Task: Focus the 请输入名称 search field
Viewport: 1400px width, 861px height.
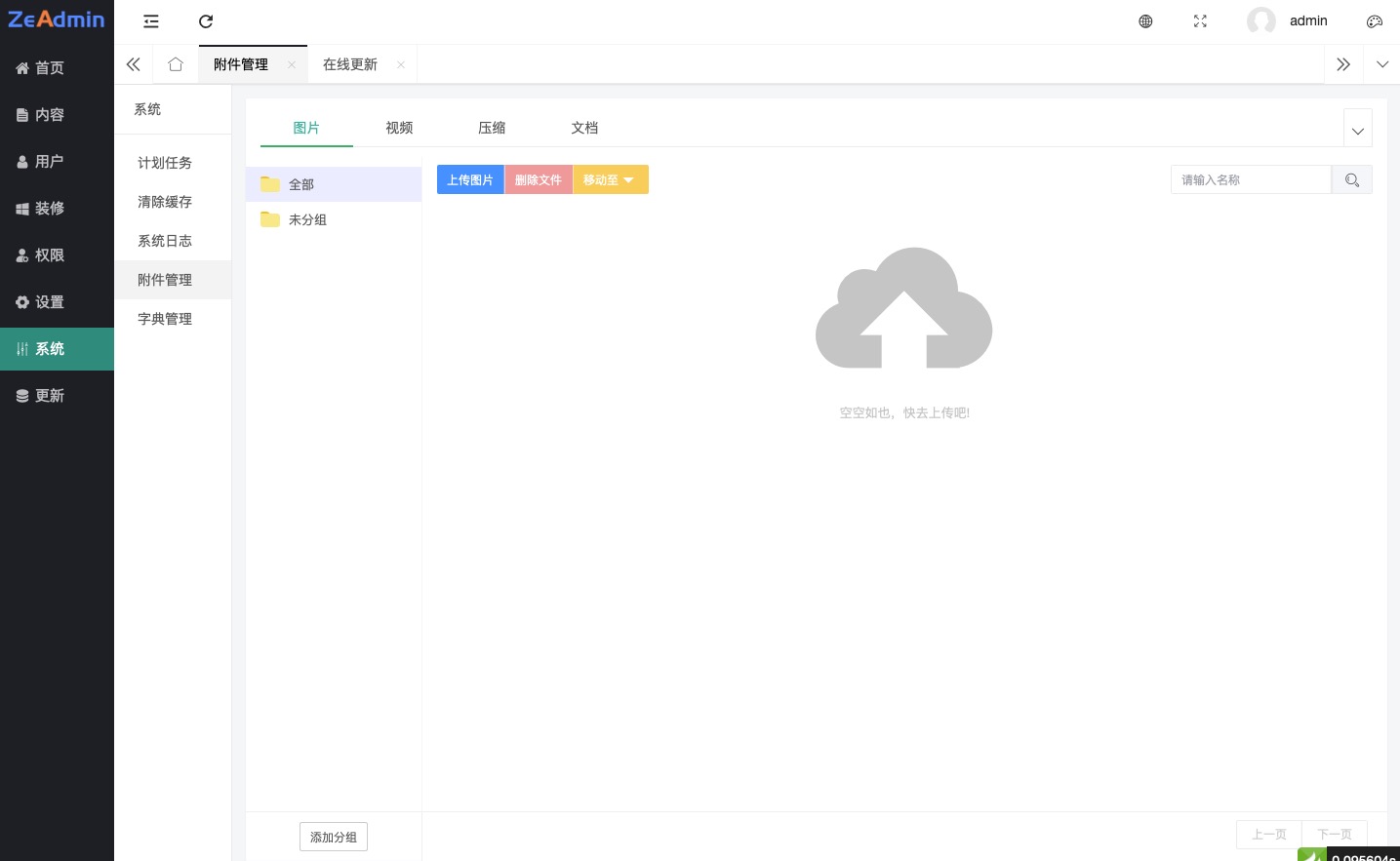Action: [1250, 180]
